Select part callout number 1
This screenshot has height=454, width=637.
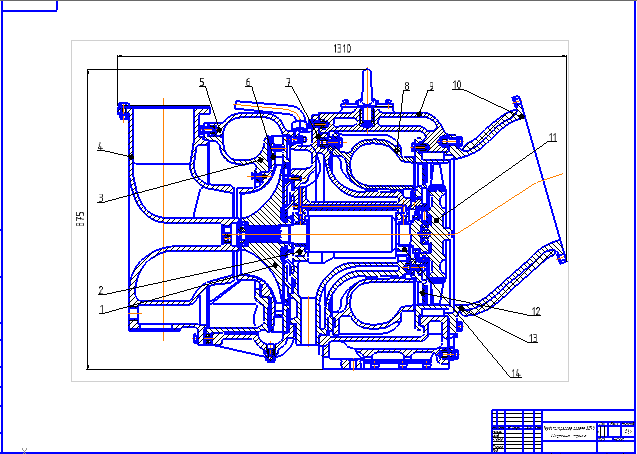100,309
